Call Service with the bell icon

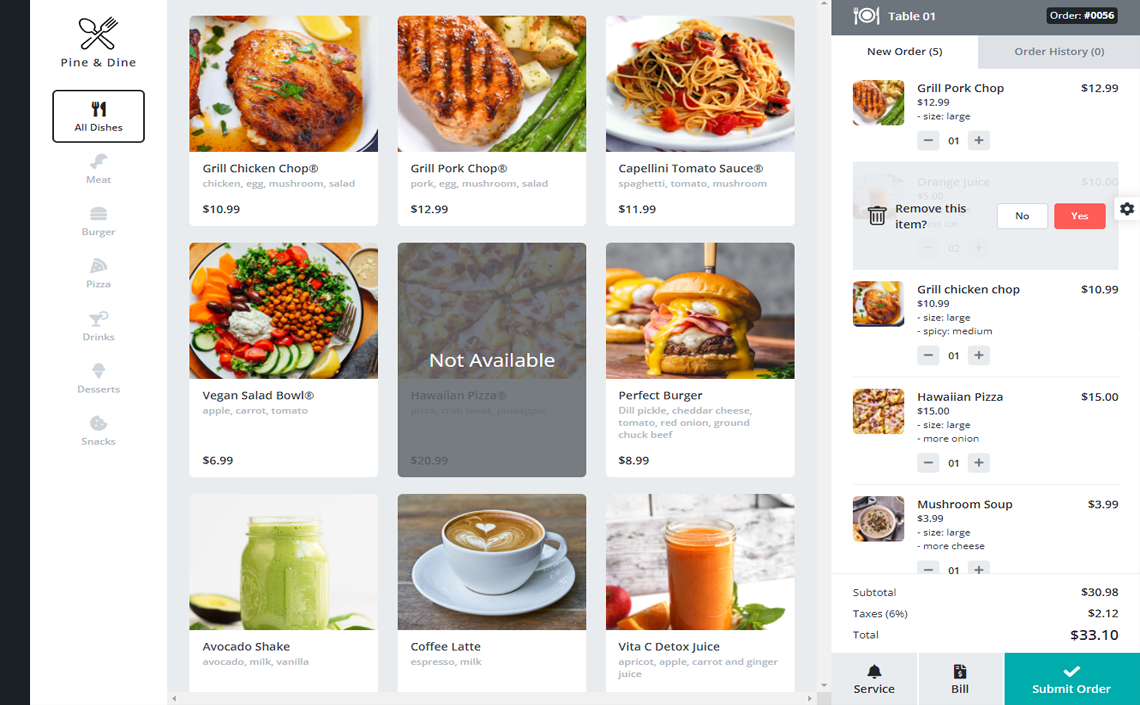874,679
